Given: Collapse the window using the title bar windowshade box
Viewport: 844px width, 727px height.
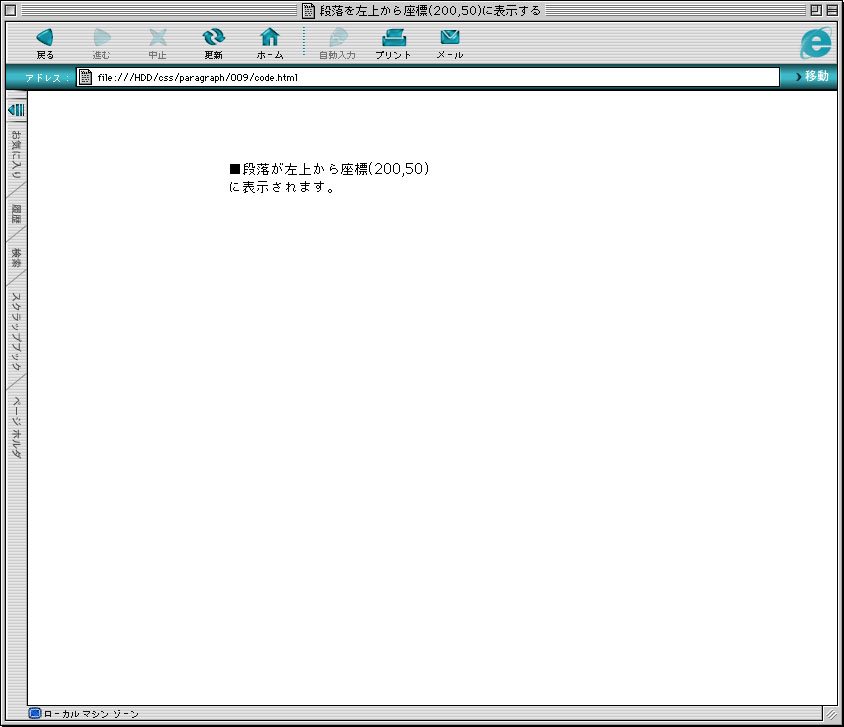Looking at the screenshot, I should tap(832, 10).
